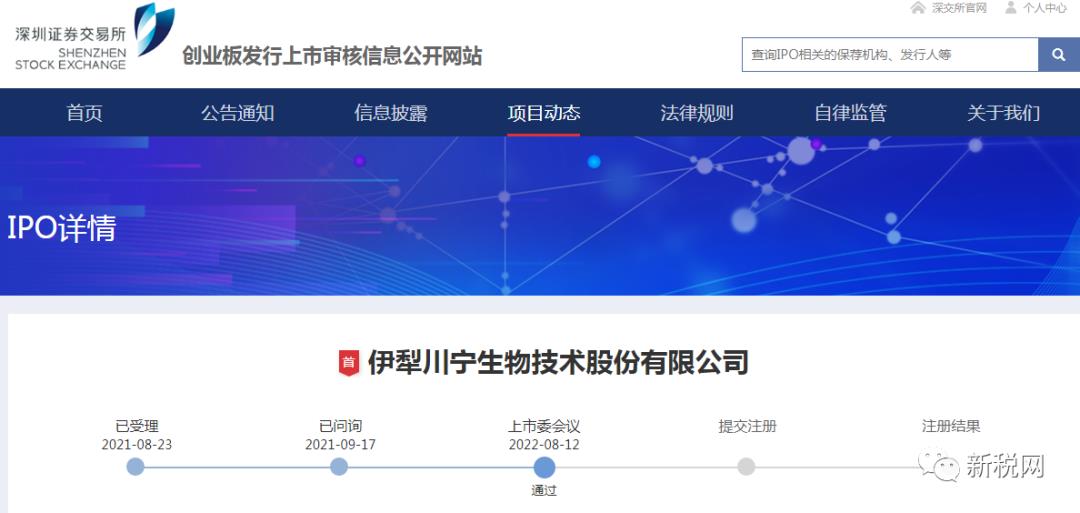Open the 法律规则 menu

pos(696,113)
